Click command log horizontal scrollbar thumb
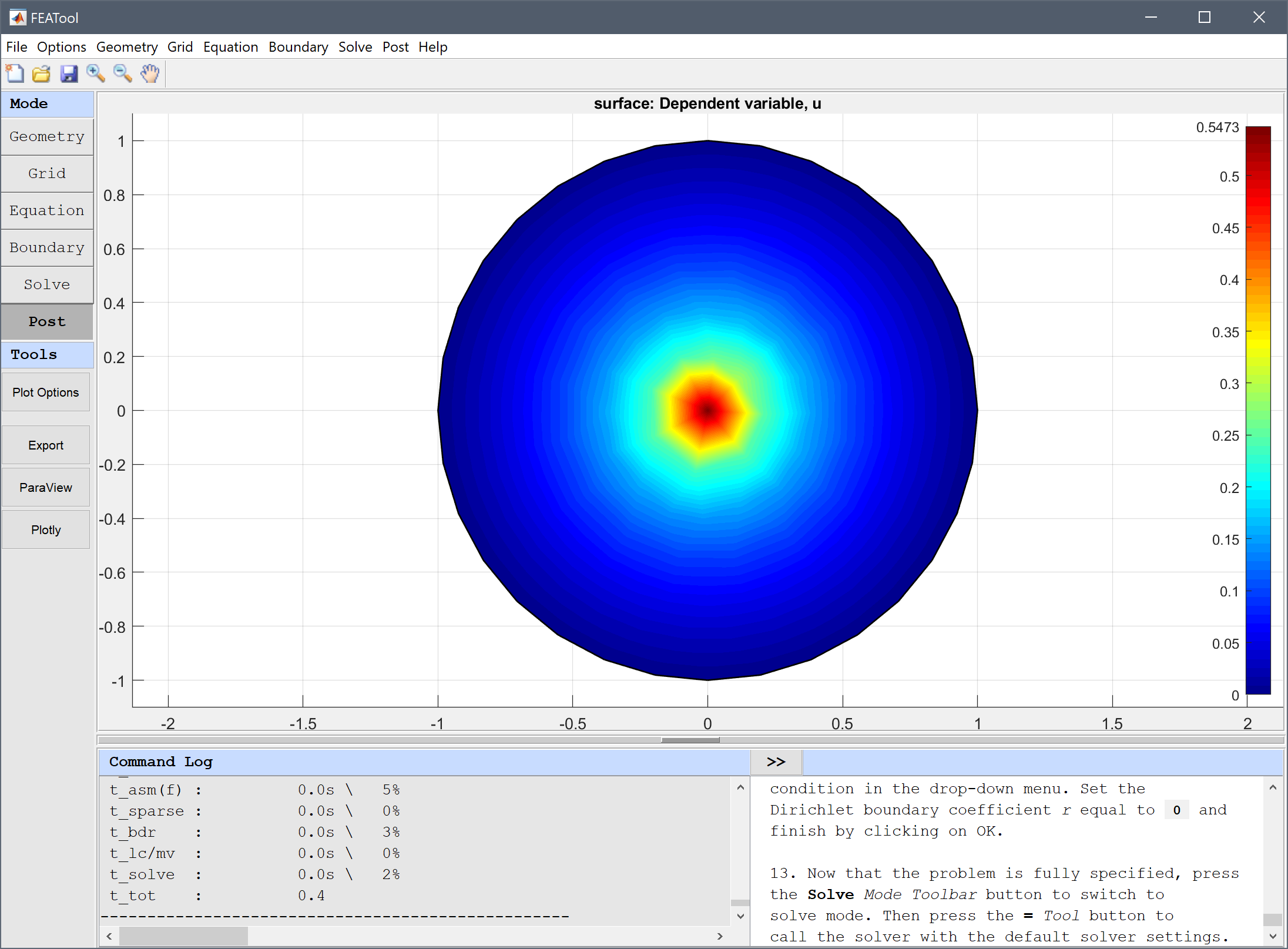 pyautogui.click(x=183, y=936)
